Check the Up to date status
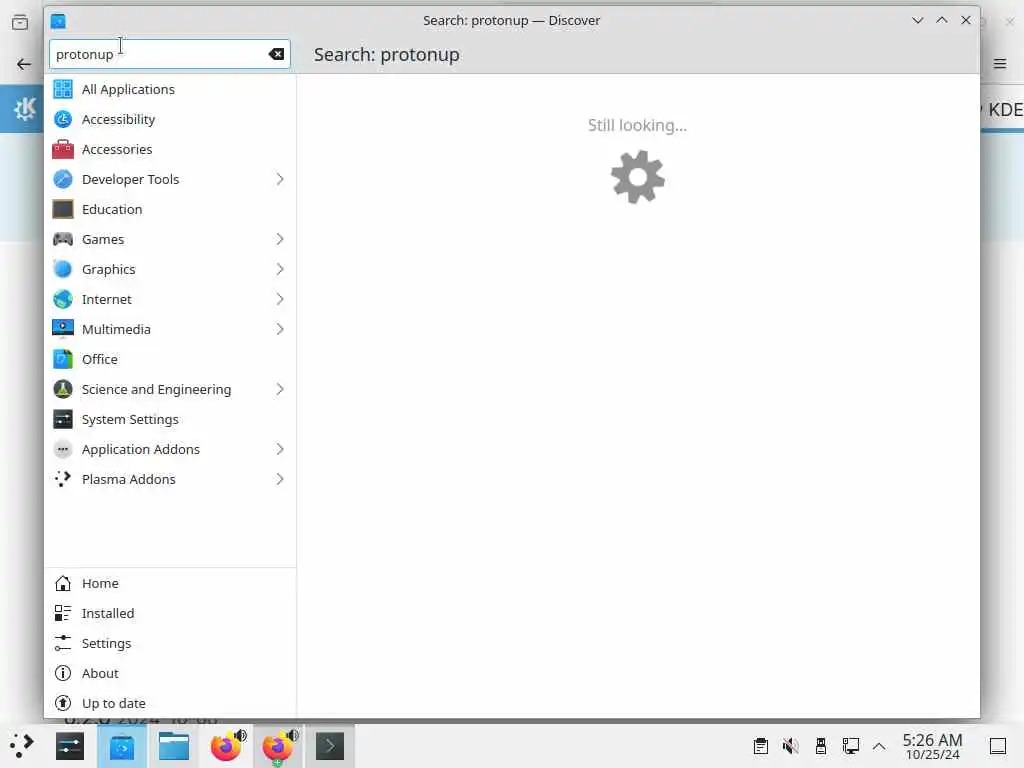The width and height of the screenshot is (1024, 768). coord(170,704)
